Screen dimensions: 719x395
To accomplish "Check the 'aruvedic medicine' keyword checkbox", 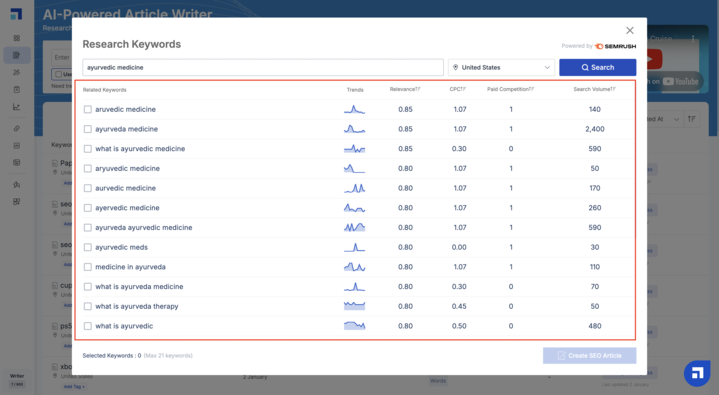I will [88, 109].
